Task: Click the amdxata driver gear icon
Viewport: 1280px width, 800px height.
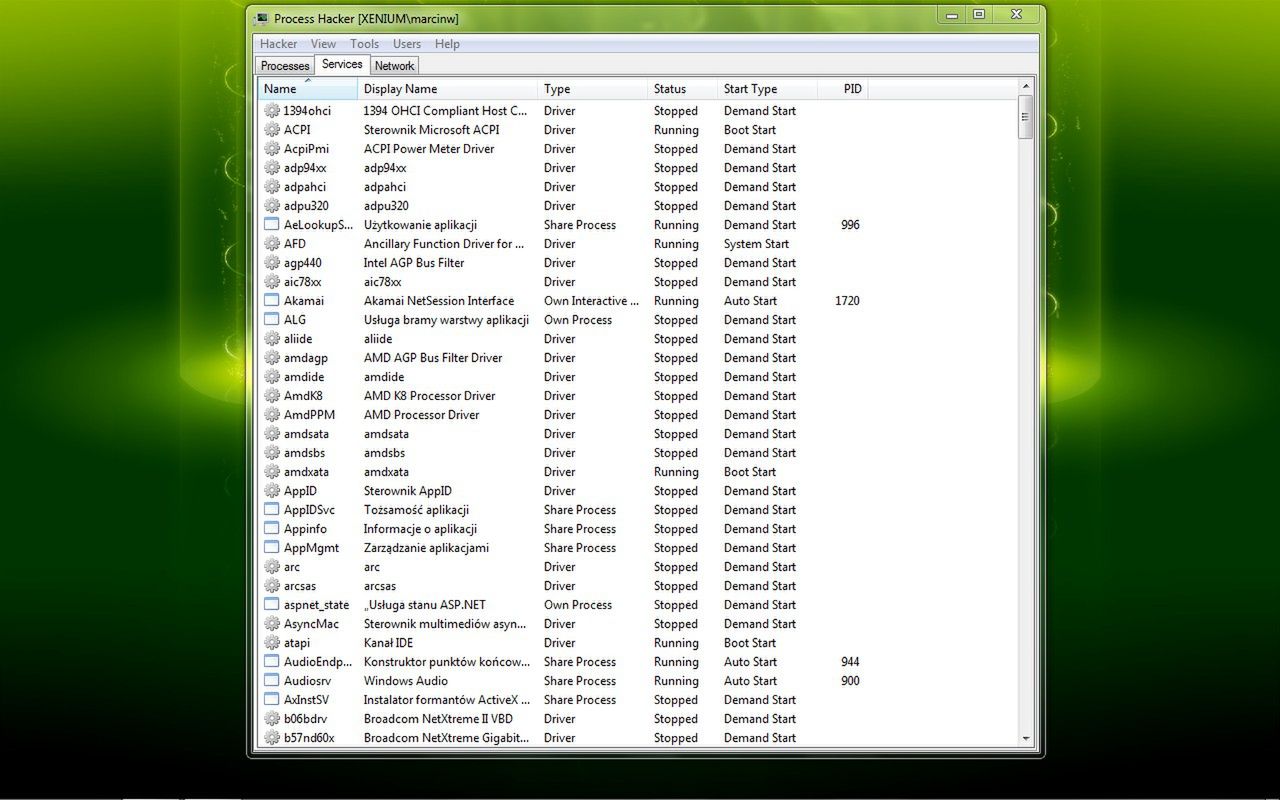Action: (272, 472)
